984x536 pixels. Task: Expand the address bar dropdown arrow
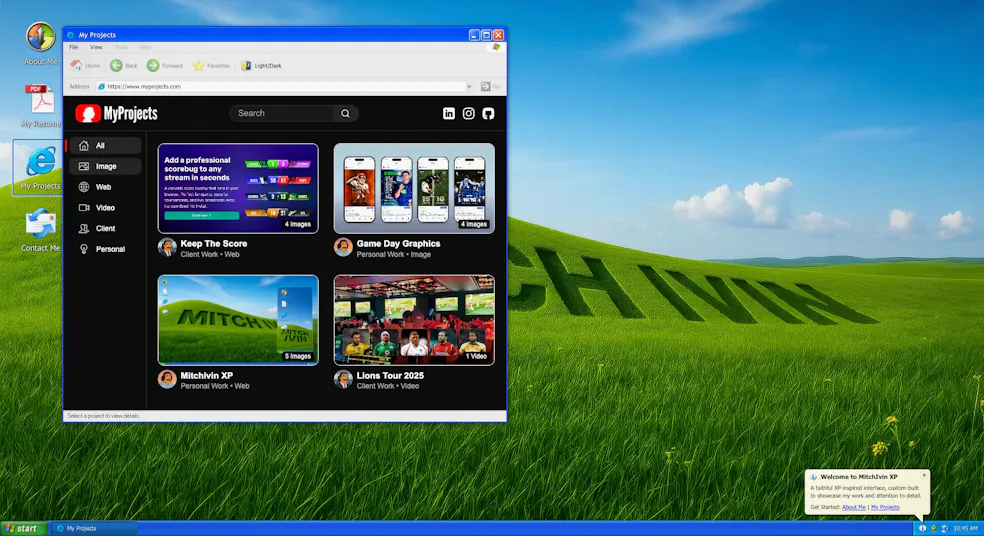click(469, 87)
